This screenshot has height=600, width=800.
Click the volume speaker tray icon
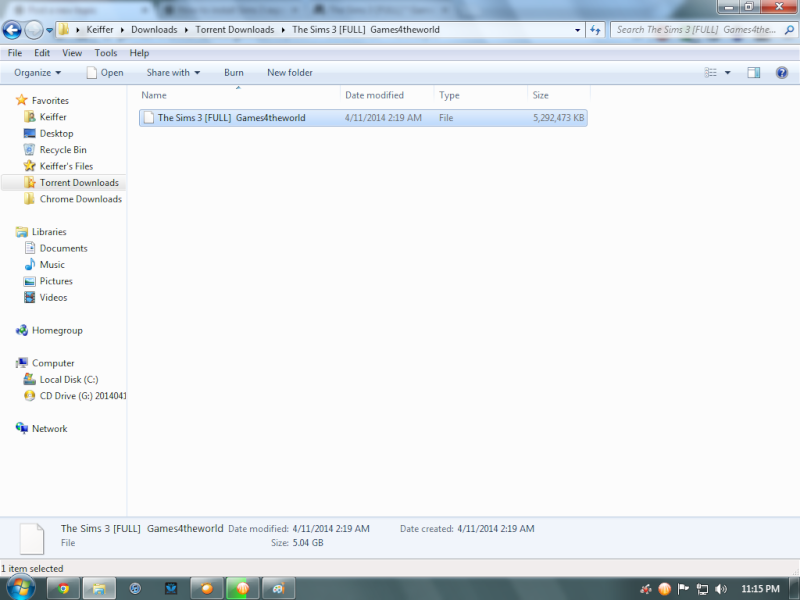tap(721, 589)
